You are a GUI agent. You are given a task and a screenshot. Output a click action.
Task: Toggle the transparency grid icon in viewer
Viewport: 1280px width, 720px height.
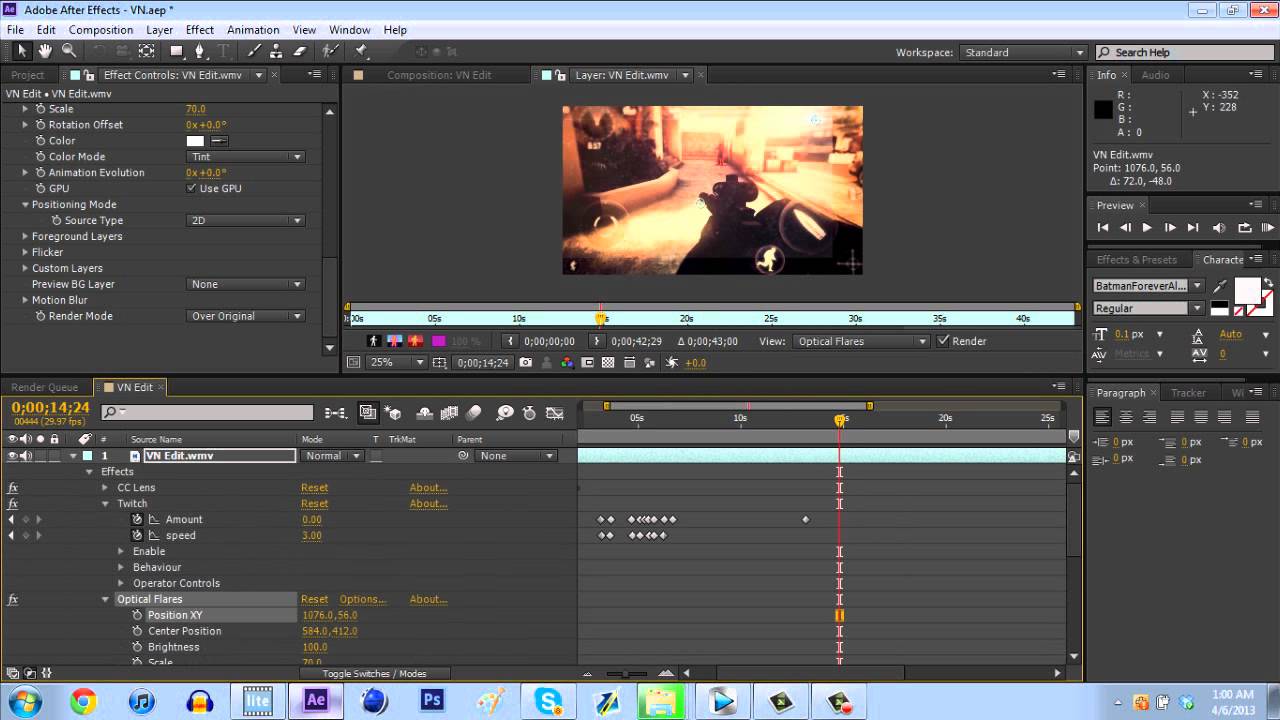(608, 363)
